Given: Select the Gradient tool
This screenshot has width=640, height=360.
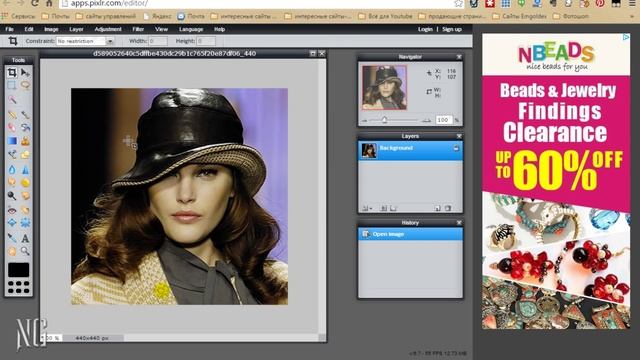Looking at the screenshot, I should point(12,141).
